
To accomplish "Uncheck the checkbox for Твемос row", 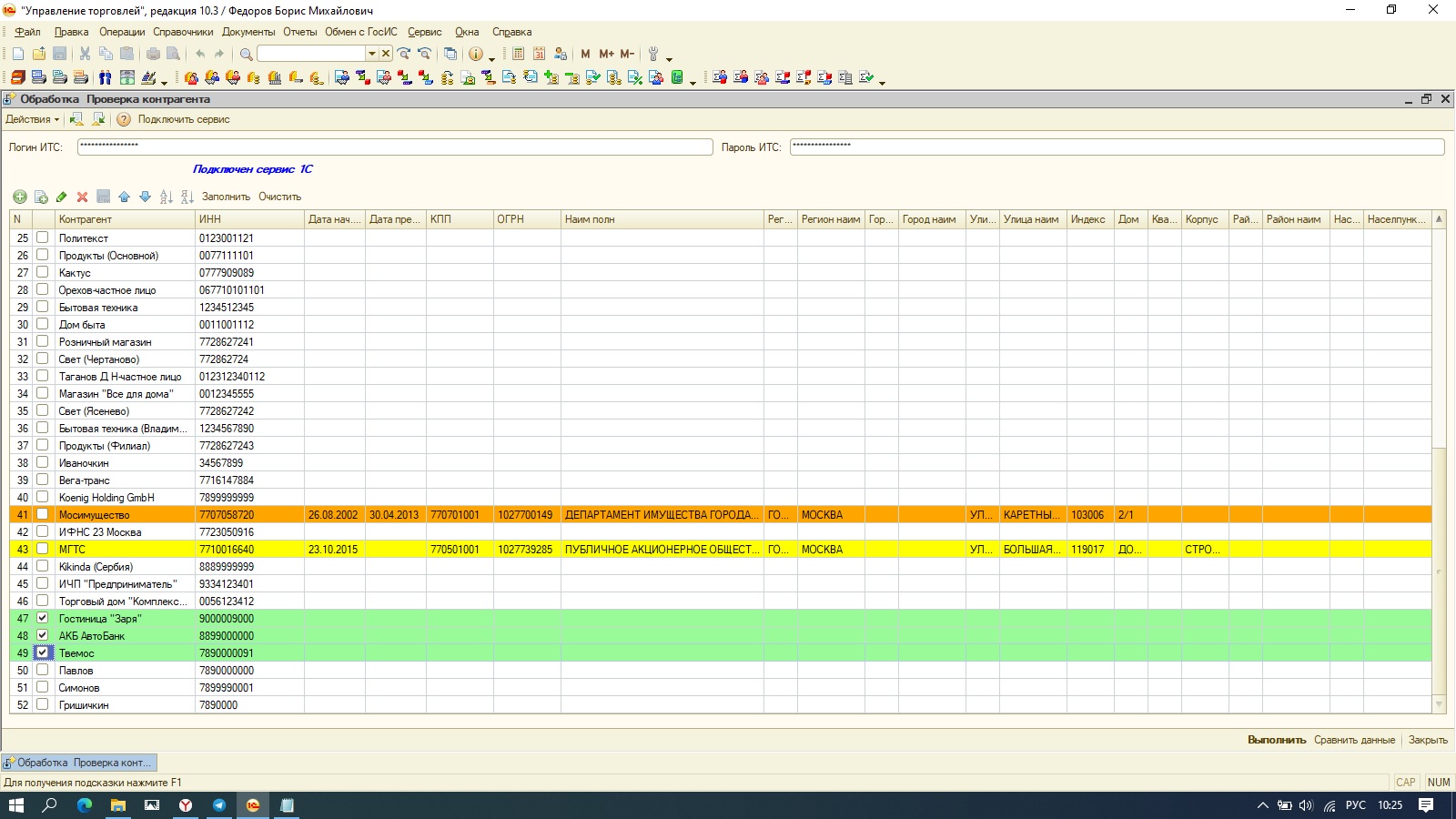I will (x=42, y=652).
